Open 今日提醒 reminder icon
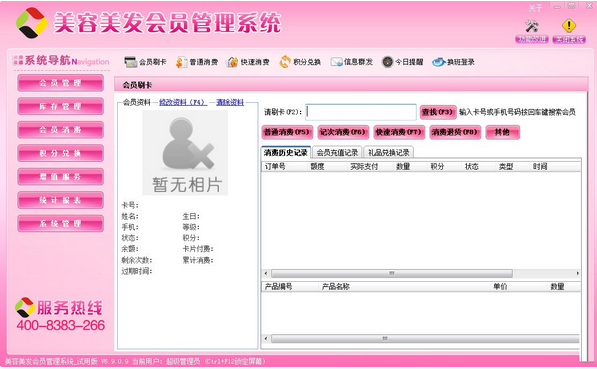This screenshot has width=597, height=369. click(387, 62)
